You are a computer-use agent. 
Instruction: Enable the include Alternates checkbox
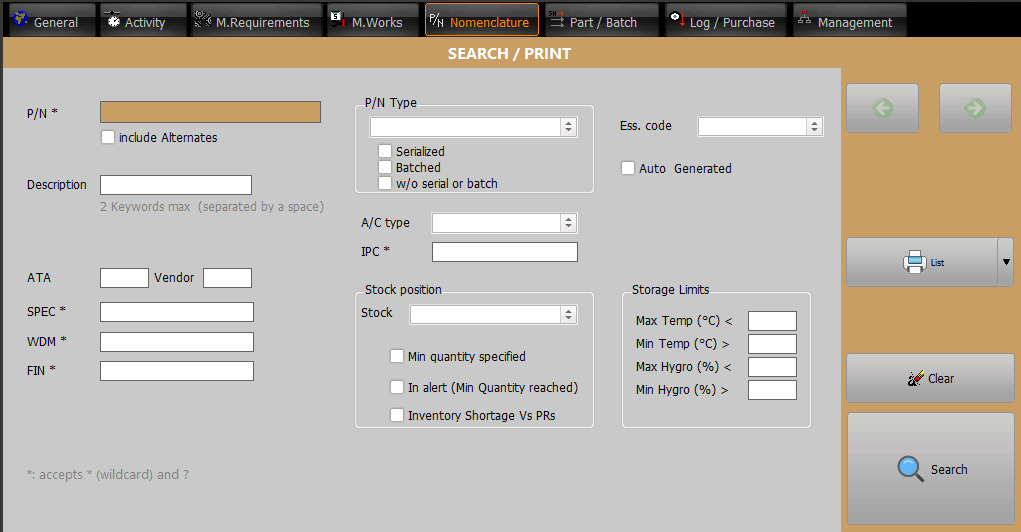click(x=108, y=137)
